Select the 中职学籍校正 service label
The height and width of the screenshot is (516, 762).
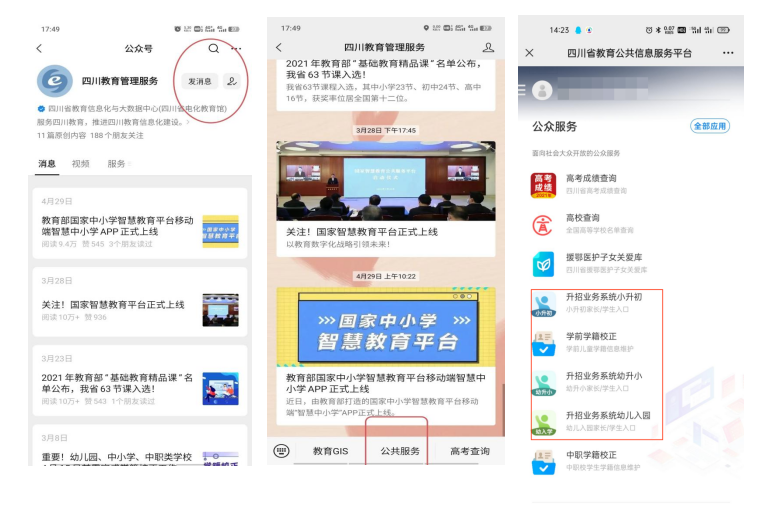click(591, 455)
